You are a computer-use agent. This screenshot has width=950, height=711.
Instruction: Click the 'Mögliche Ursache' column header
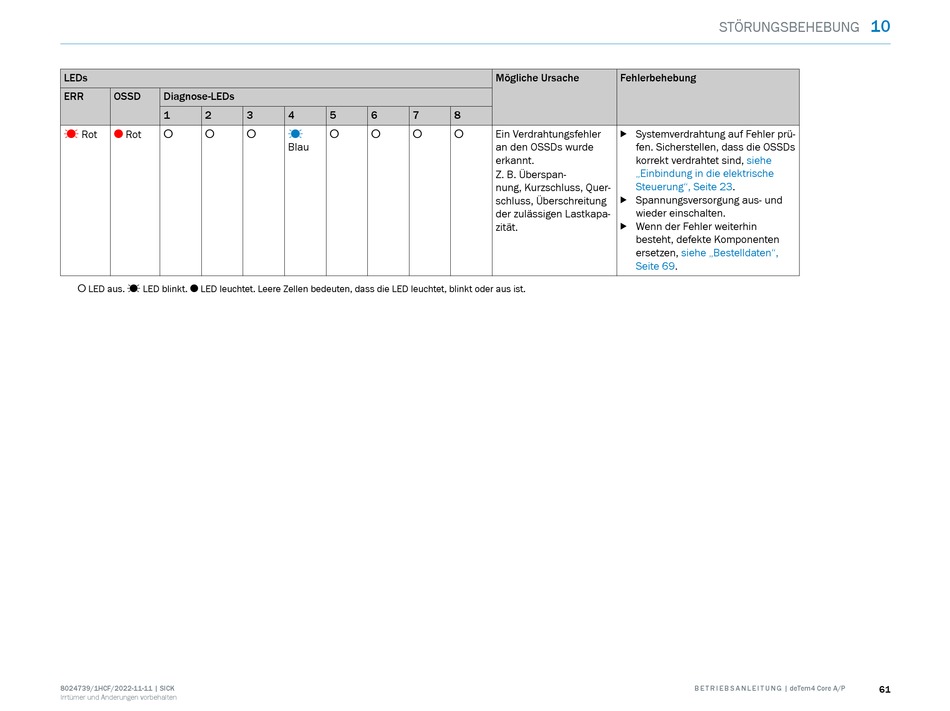pos(537,78)
